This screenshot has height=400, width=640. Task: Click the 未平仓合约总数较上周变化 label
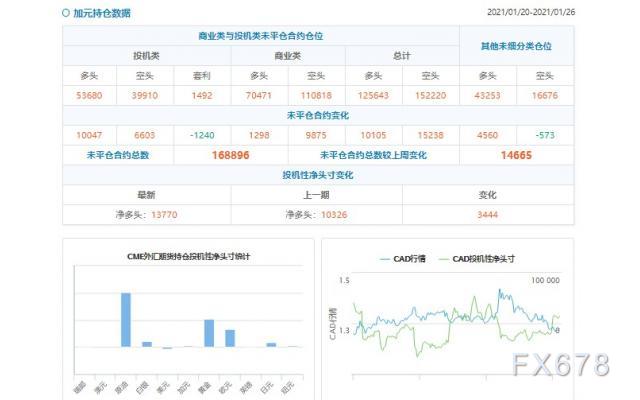(x=373, y=155)
